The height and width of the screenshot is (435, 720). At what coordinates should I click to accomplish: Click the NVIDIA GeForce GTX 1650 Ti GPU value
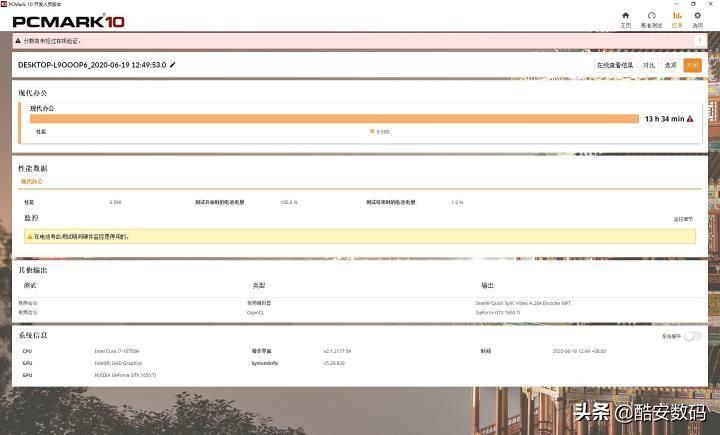tap(125, 375)
